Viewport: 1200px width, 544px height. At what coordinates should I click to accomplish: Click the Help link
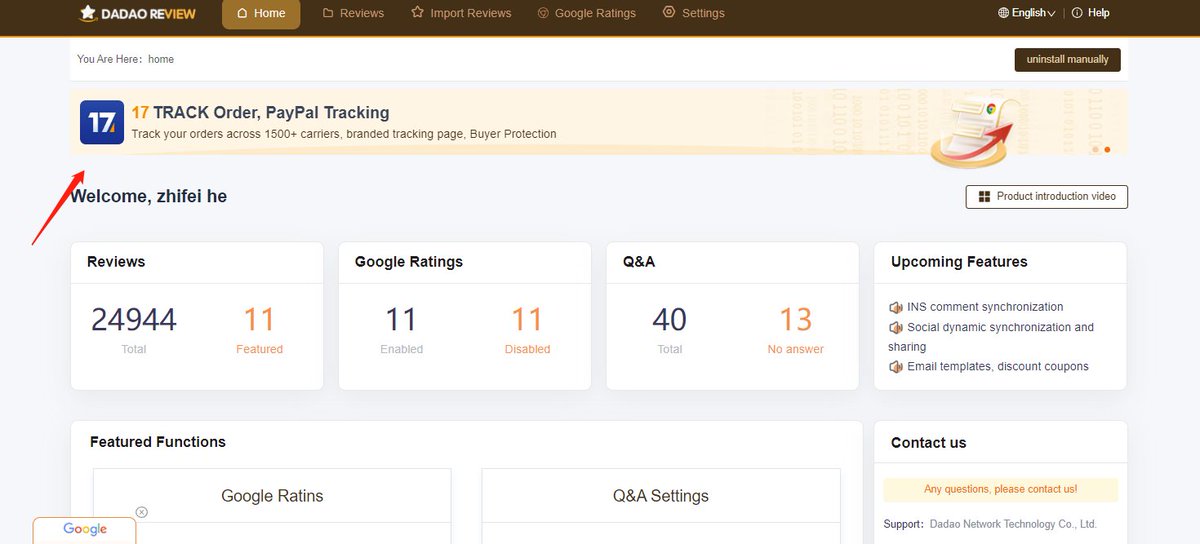tap(1090, 13)
